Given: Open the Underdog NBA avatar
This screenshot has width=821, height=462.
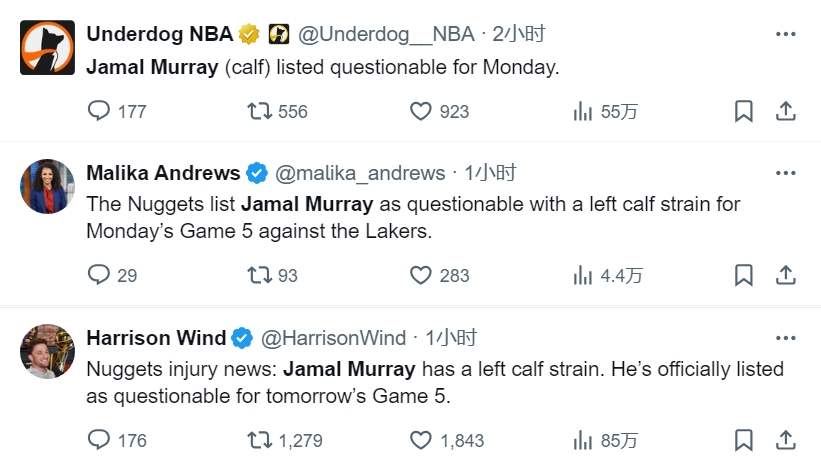Looking at the screenshot, I should coord(47,47).
